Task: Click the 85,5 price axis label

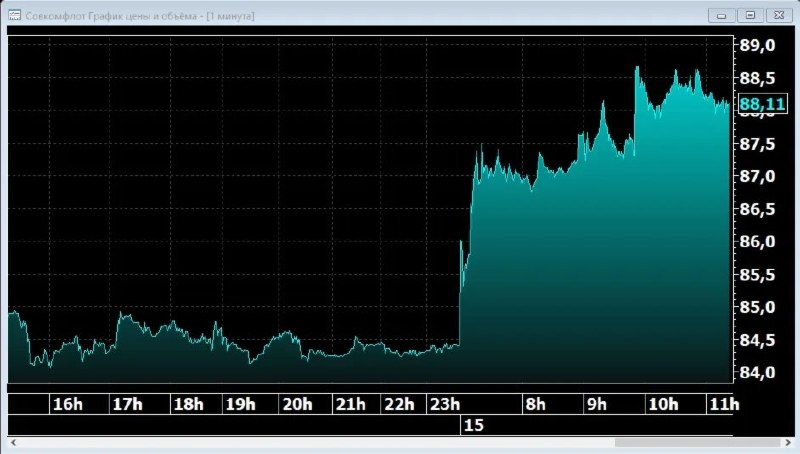Action: (x=757, y=274)
